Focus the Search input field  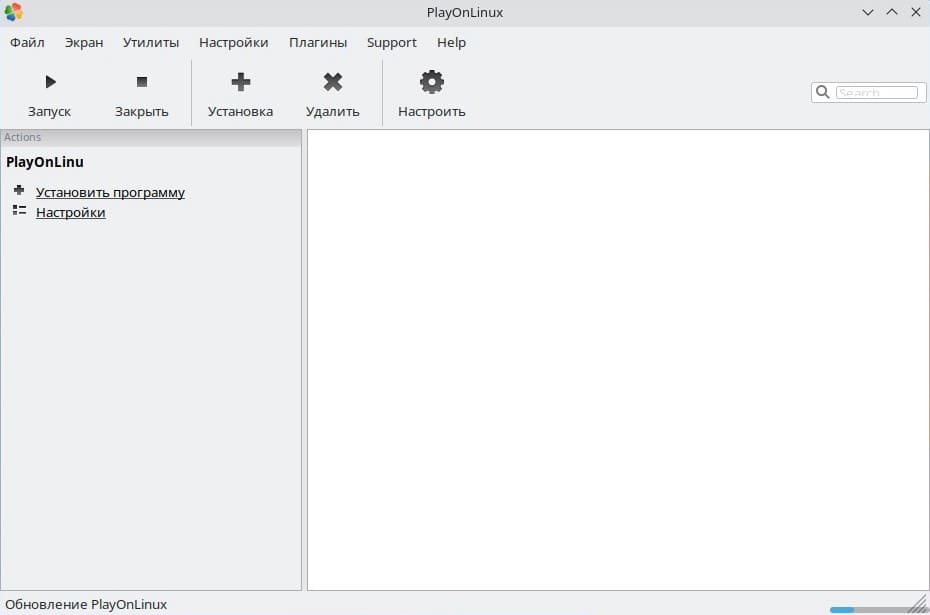click(877, 92)
